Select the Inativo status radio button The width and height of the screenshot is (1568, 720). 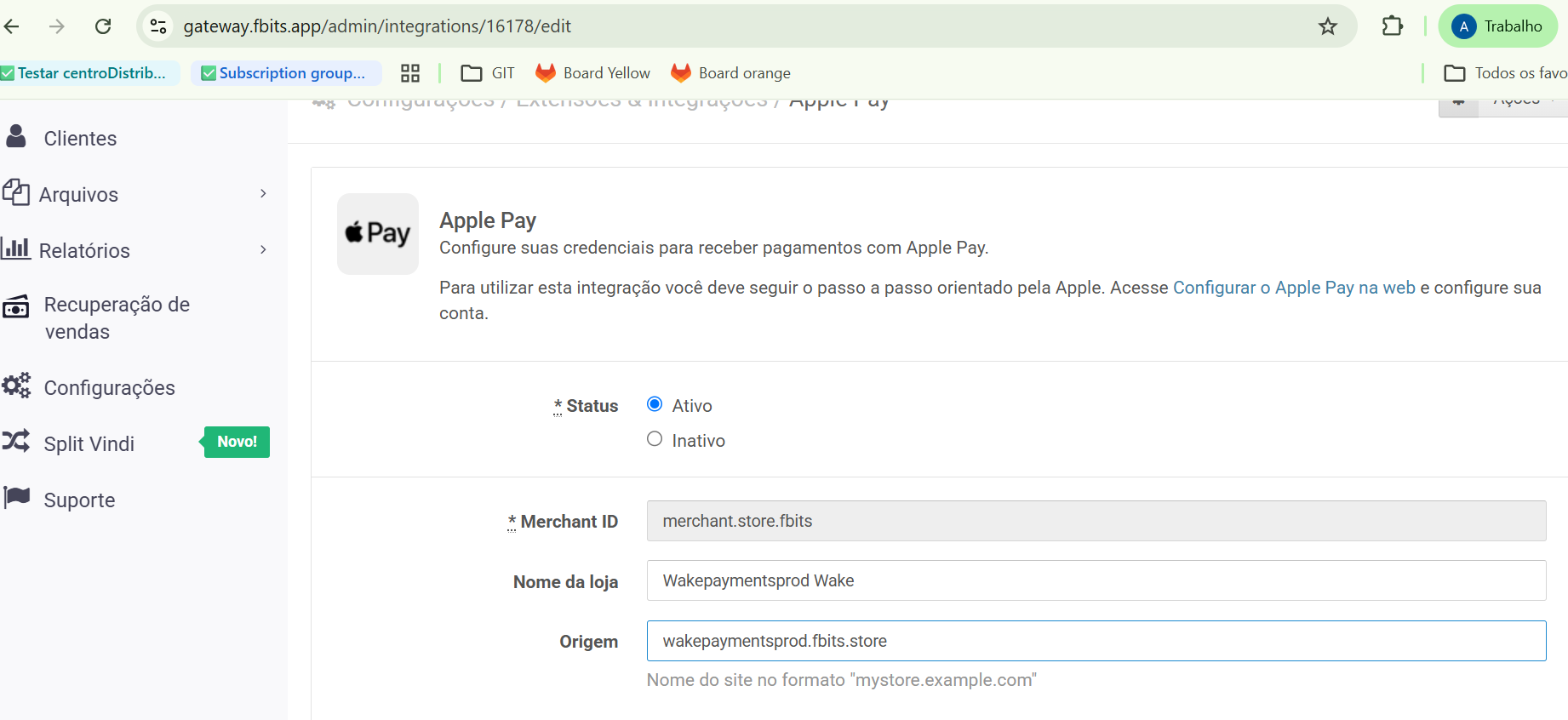(655, 439)
